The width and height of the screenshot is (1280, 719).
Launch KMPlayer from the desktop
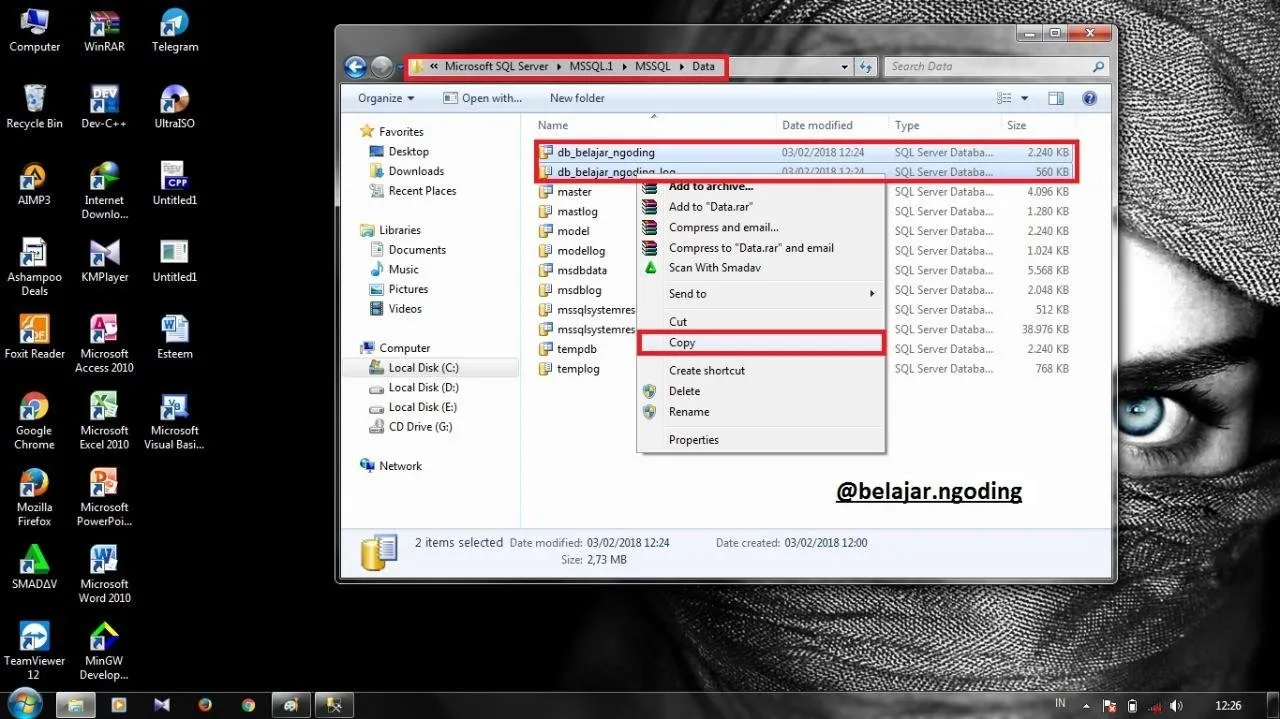tap(104, 260)
